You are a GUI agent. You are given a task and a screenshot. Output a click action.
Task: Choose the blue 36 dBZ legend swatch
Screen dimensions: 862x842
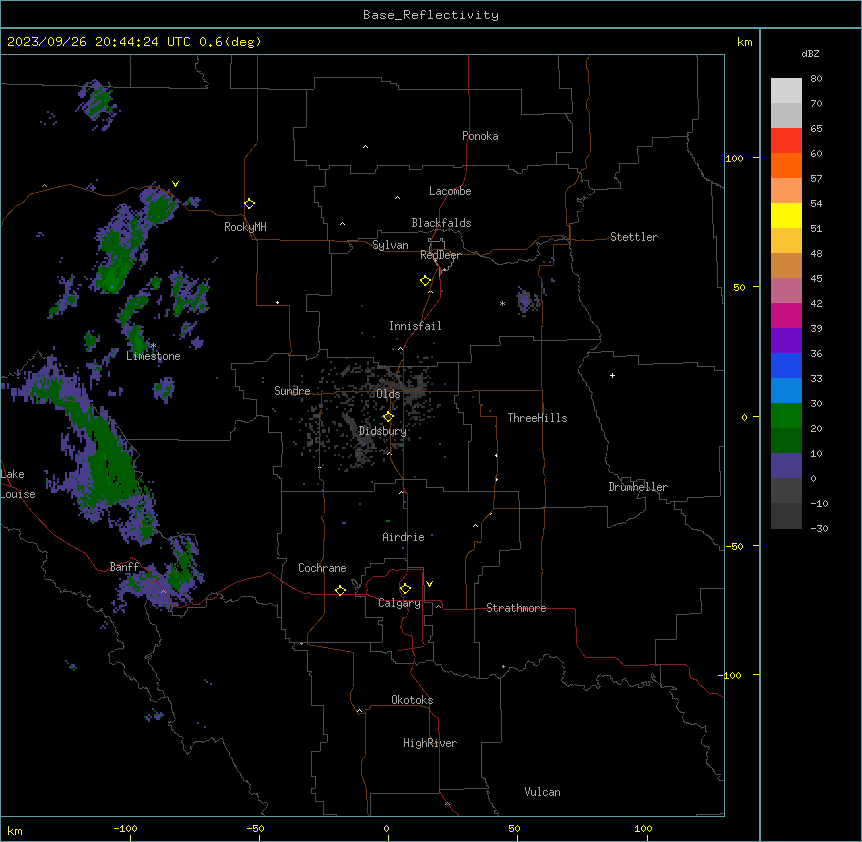(x=786, y=365)
